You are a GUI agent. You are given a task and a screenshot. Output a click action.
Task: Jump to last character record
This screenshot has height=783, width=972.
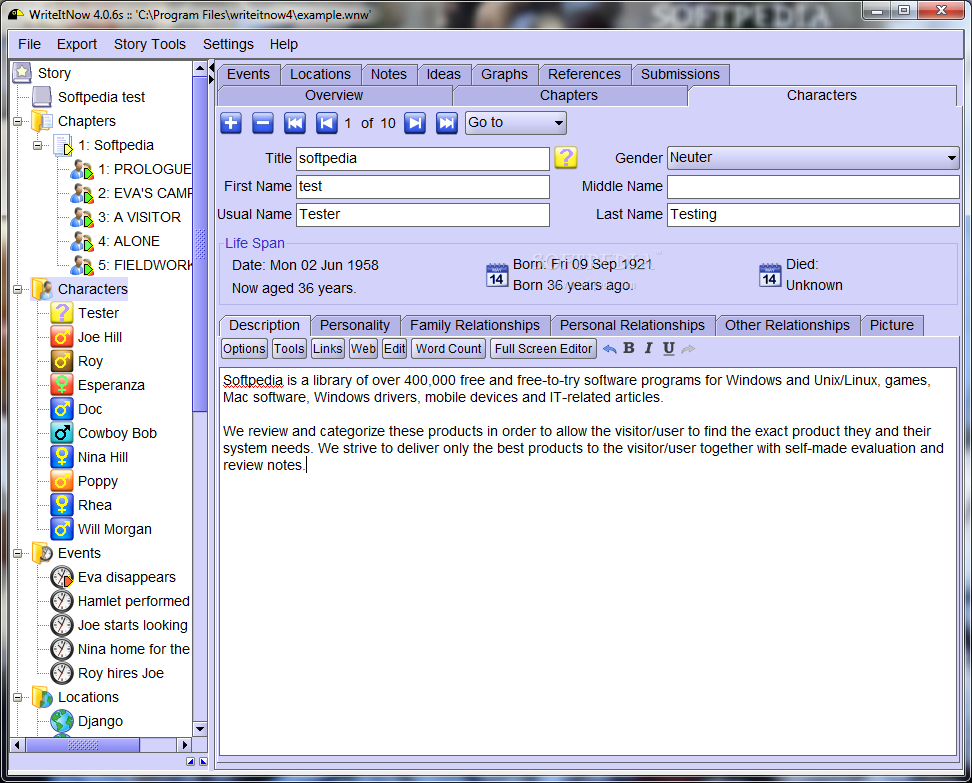point(446,123)
